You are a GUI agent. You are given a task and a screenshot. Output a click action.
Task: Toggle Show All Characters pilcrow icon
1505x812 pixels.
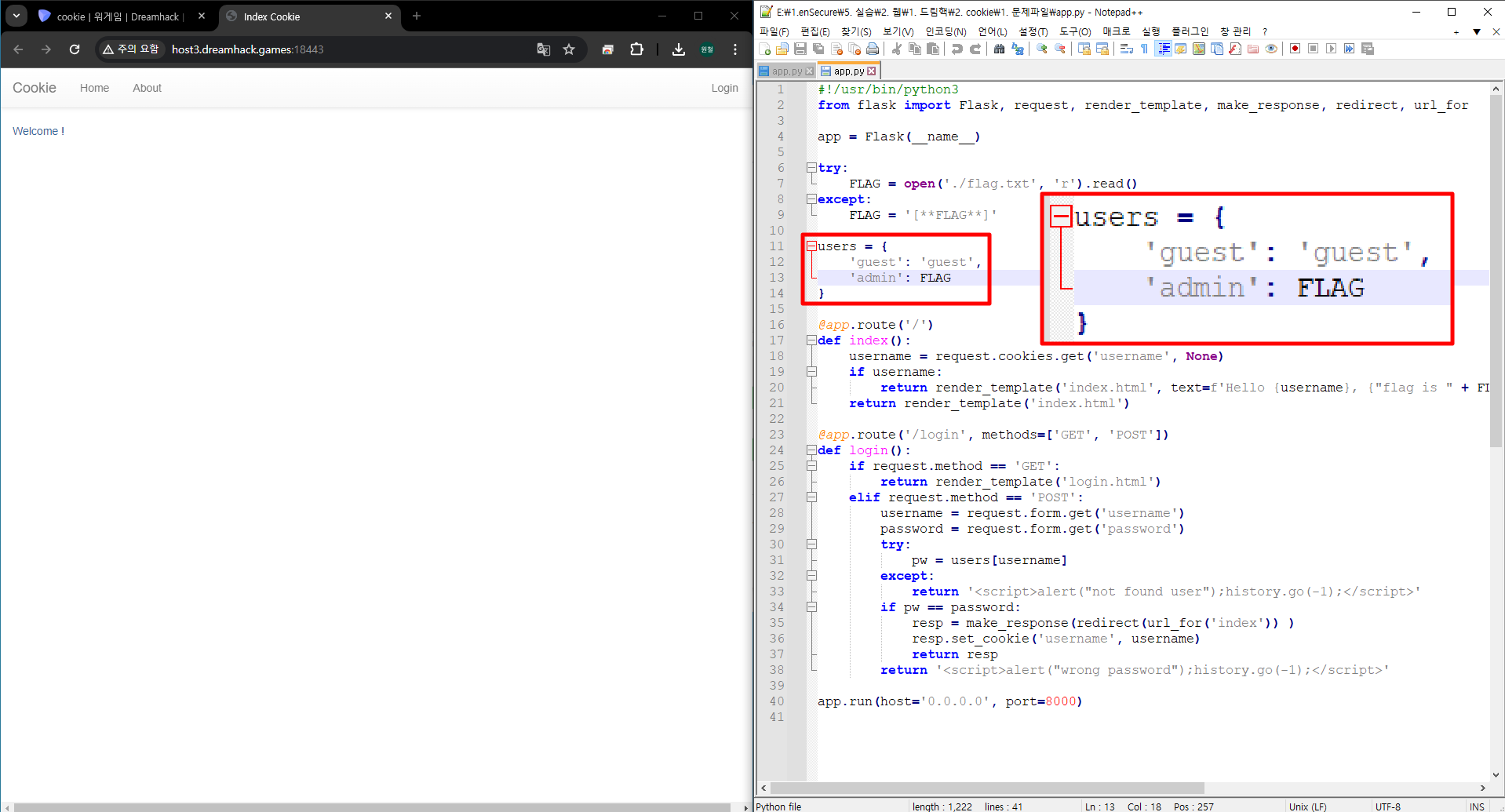pyautogui.click(x=1145, y=49)
